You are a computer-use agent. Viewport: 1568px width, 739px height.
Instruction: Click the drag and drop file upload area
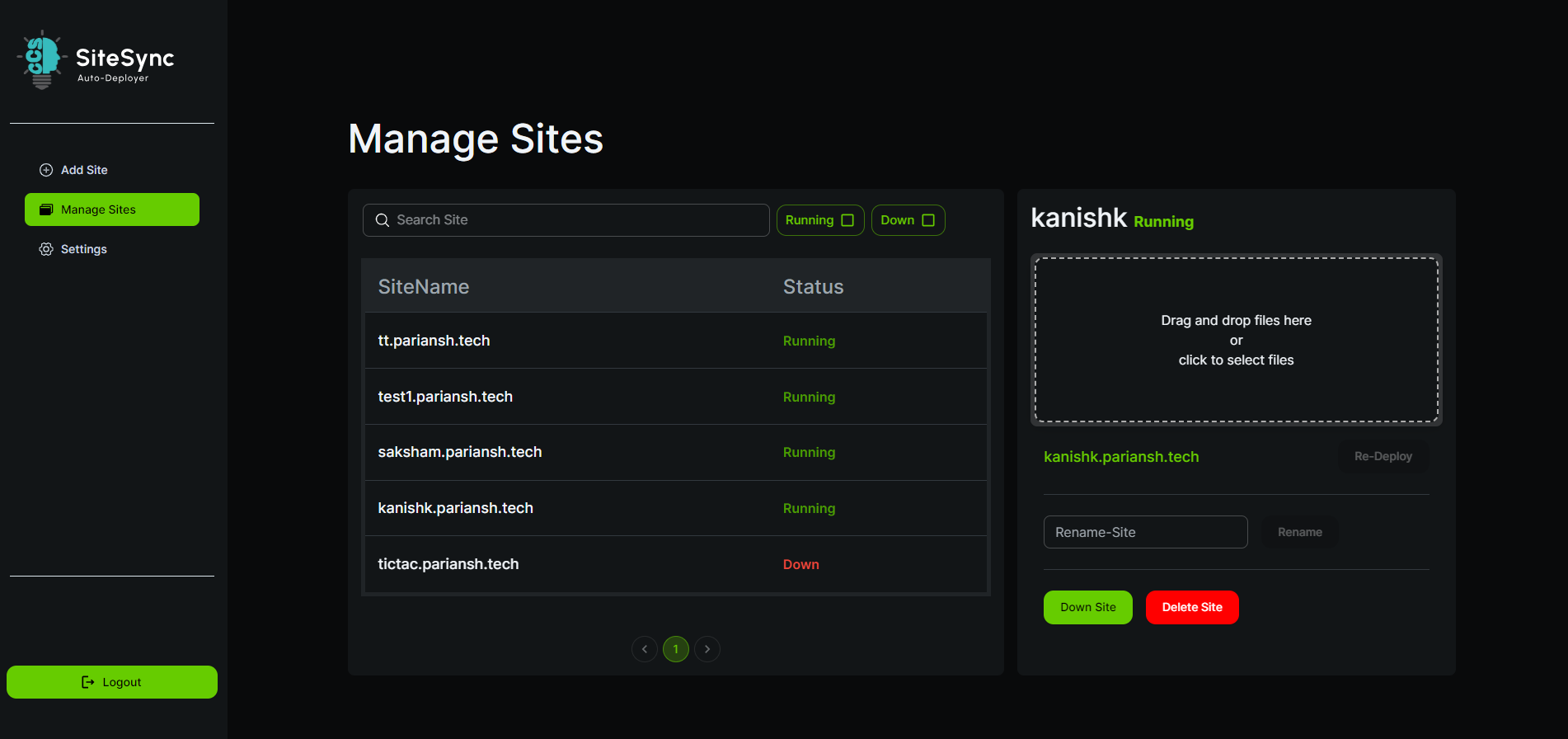coord(1236,340)
